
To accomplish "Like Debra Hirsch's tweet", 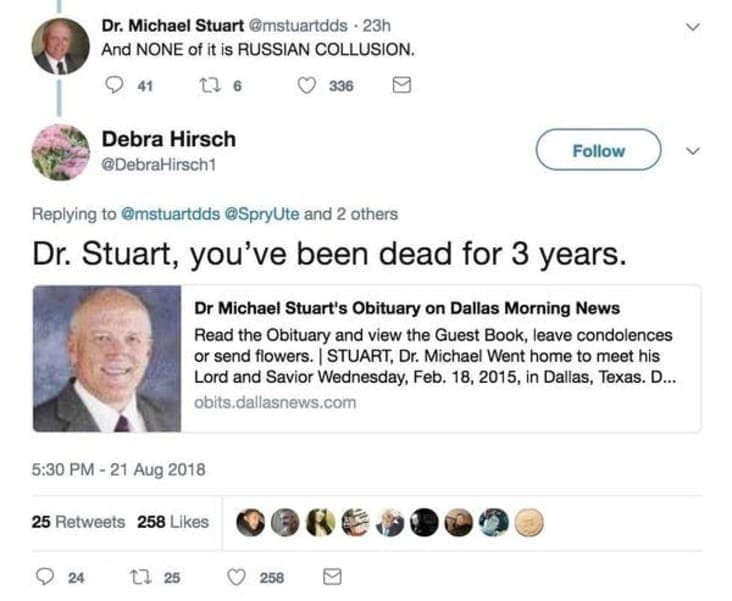I will [237, 577].
